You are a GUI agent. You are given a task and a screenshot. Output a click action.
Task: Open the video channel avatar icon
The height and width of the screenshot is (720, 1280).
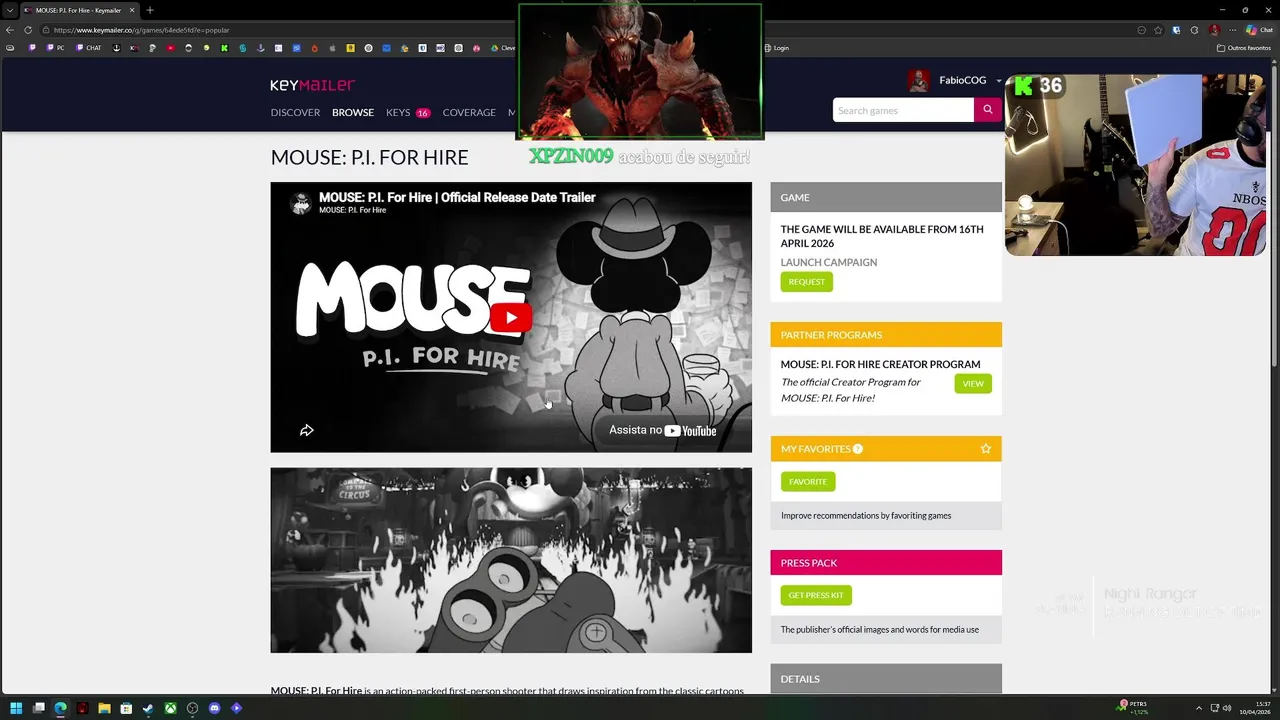tap(300, 203)
